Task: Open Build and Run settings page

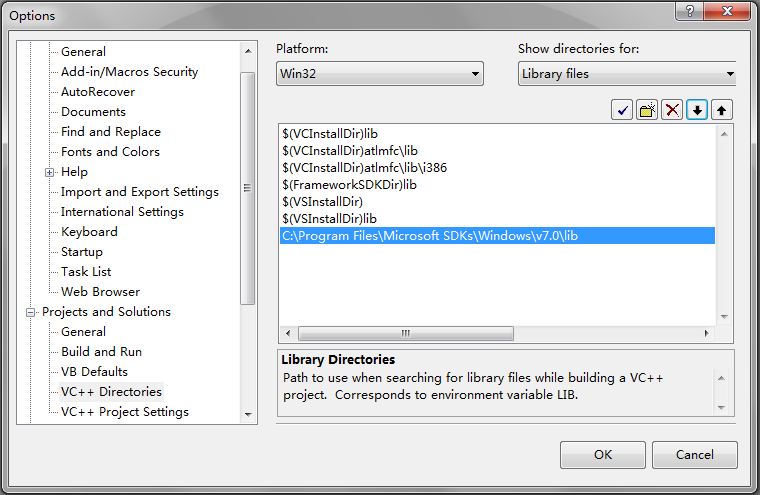Action: point(101,352)
